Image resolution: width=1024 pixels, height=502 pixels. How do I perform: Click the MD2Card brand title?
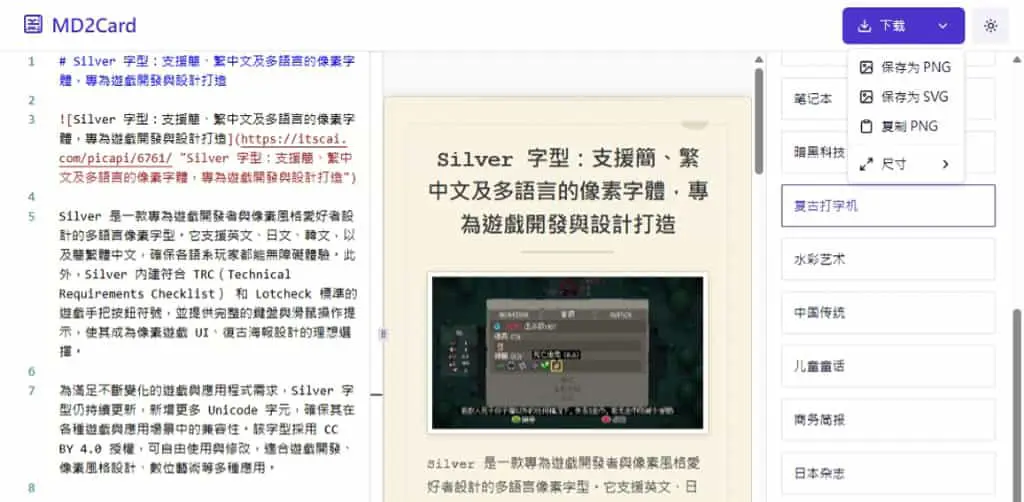tap(94, 25)
